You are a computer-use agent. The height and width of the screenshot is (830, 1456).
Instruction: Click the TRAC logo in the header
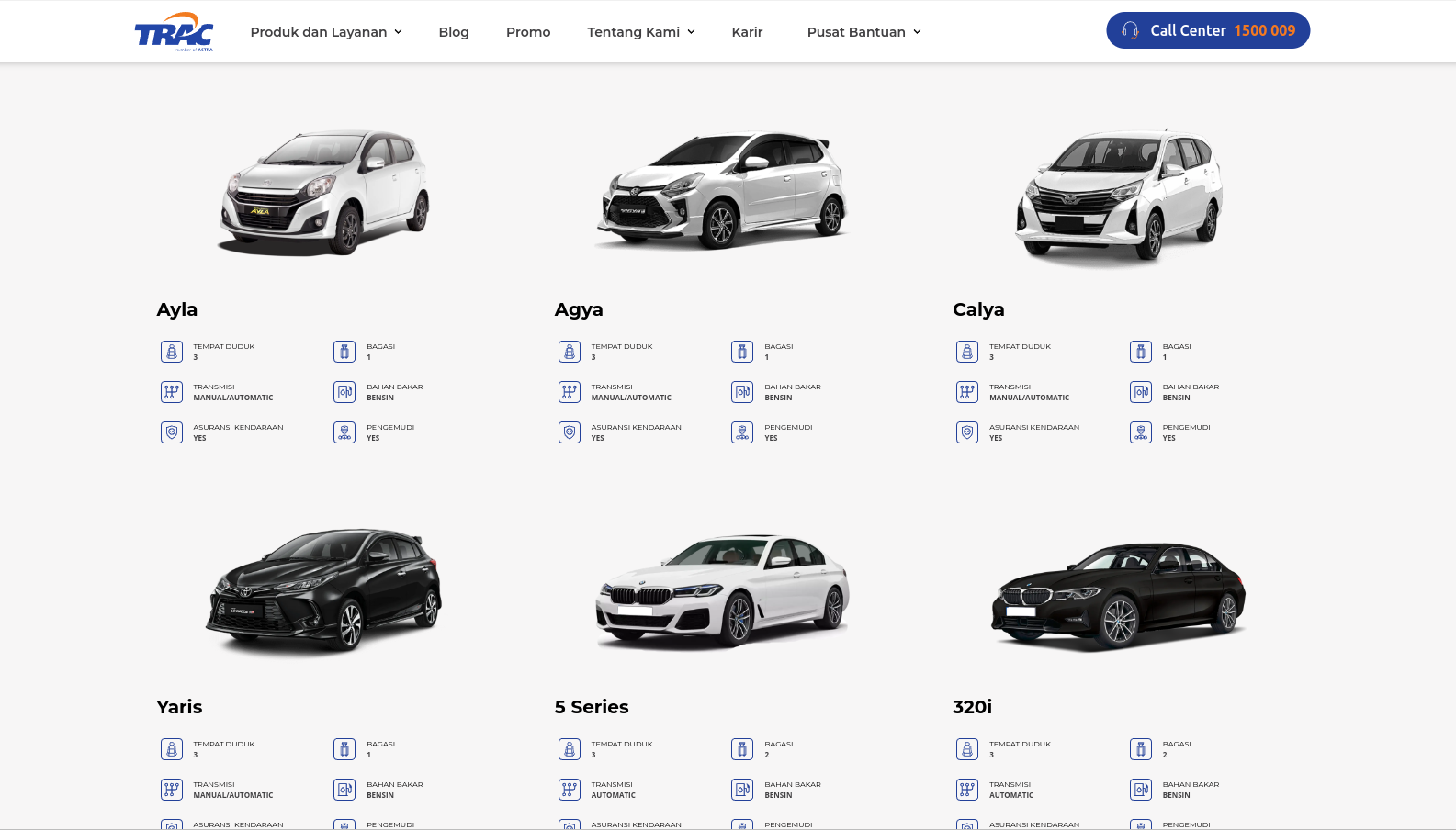point(174,31)
